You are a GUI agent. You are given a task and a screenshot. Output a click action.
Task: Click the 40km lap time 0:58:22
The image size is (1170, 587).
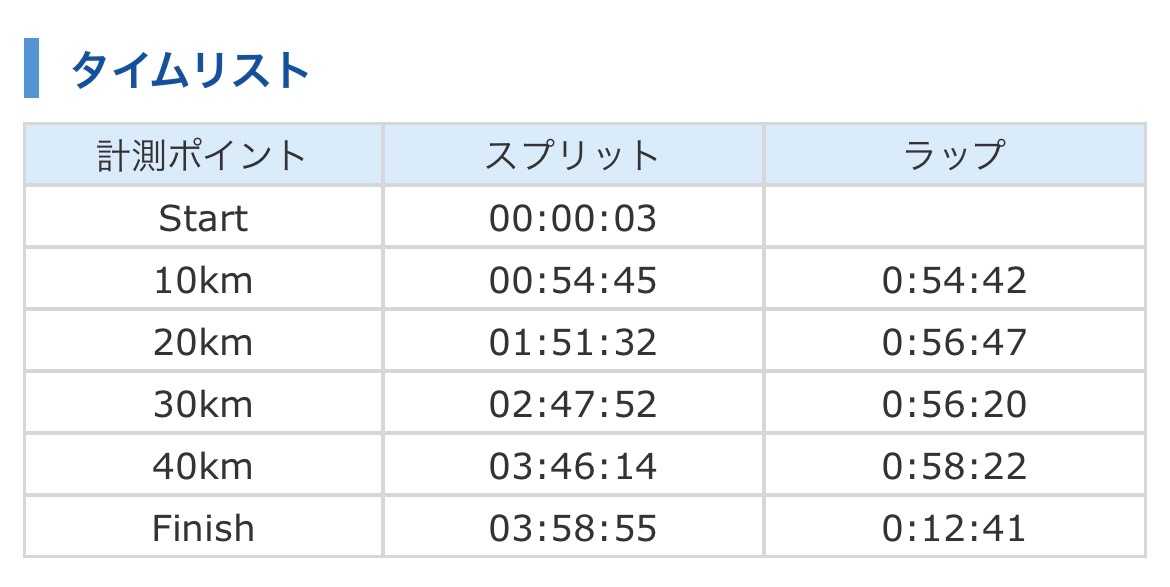954,467
